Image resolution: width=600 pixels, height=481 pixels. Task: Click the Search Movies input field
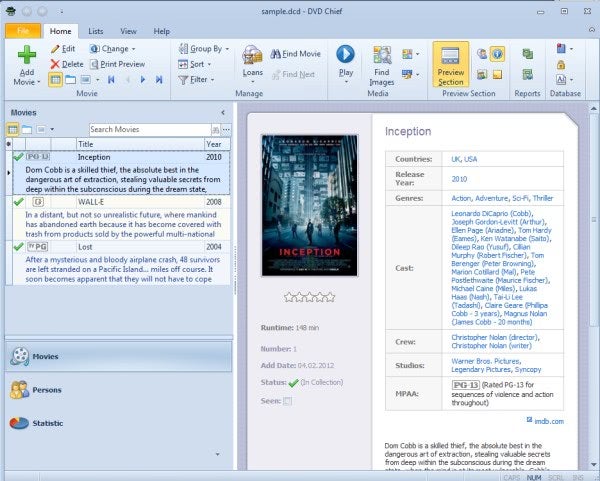(148, 130)
